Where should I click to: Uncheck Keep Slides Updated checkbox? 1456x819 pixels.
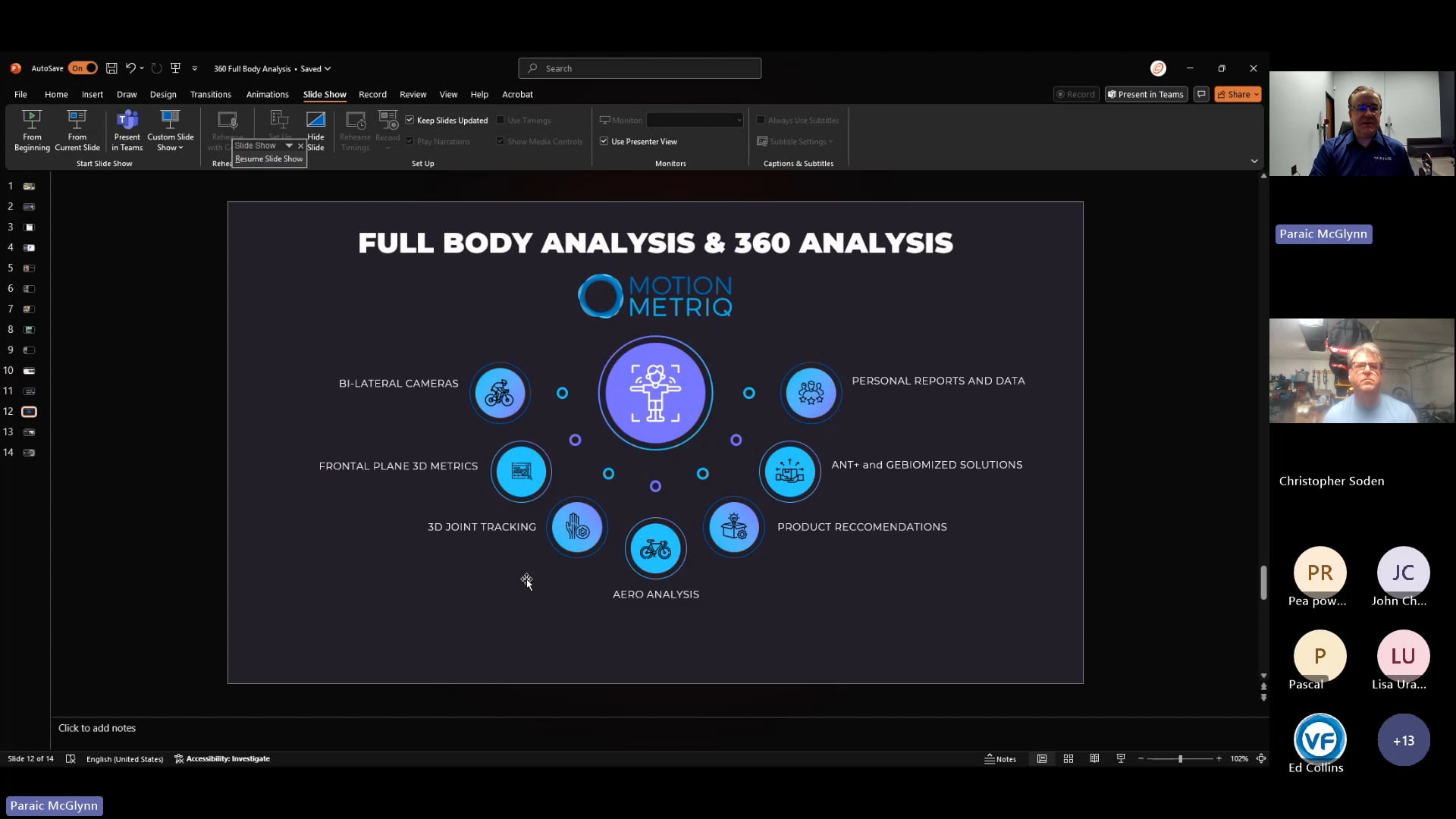point(410,120)
